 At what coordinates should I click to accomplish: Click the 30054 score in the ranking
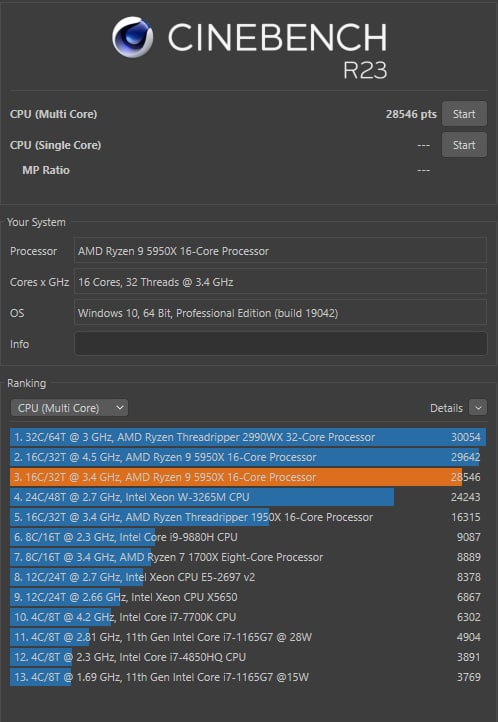[x=466, y=437]
